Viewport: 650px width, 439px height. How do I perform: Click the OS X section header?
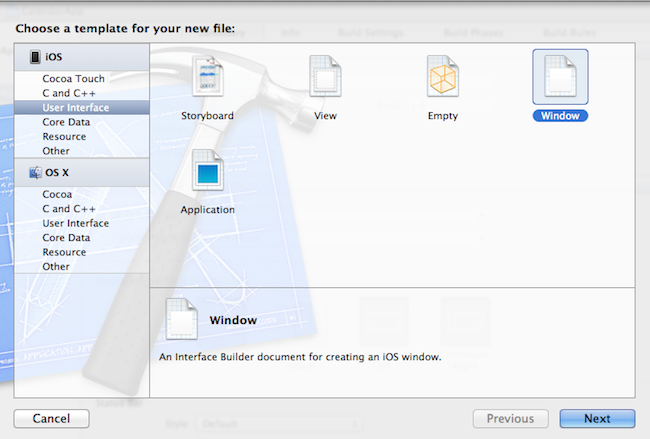pyautogui.click(x=82, y=172)
